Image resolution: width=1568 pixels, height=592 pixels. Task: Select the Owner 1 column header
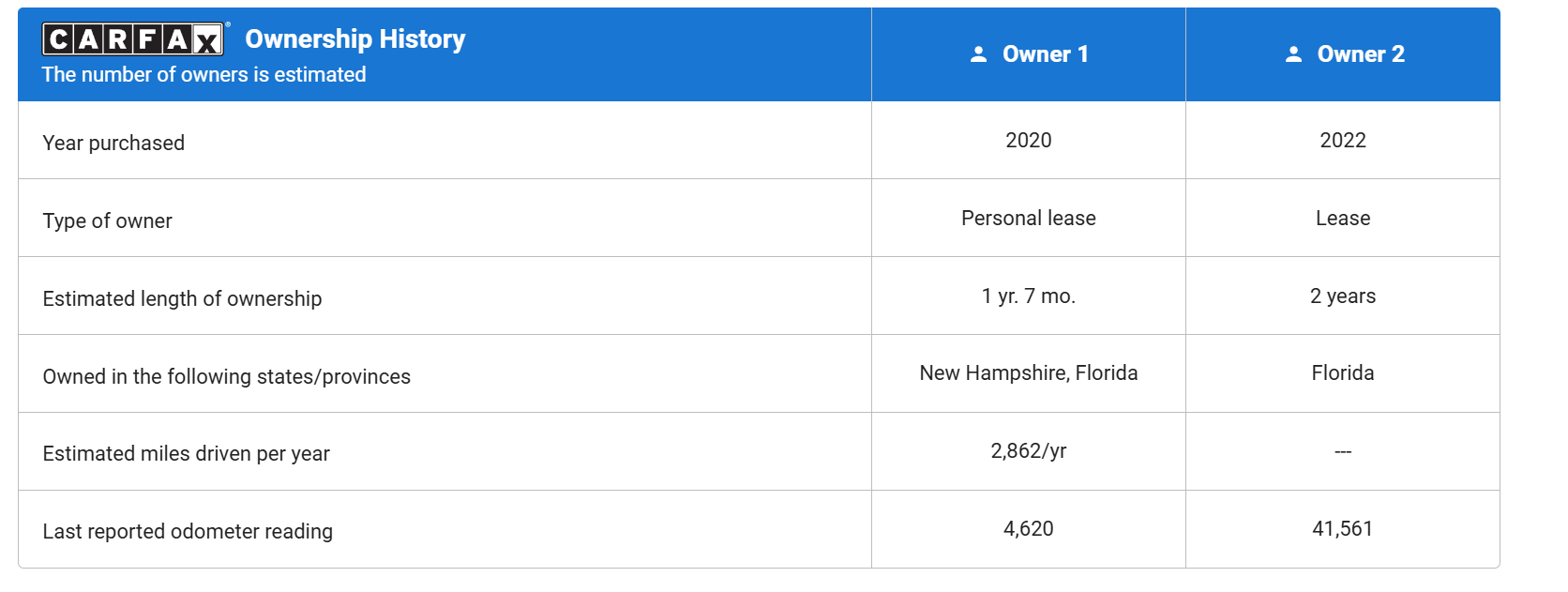pos(1029,54)
